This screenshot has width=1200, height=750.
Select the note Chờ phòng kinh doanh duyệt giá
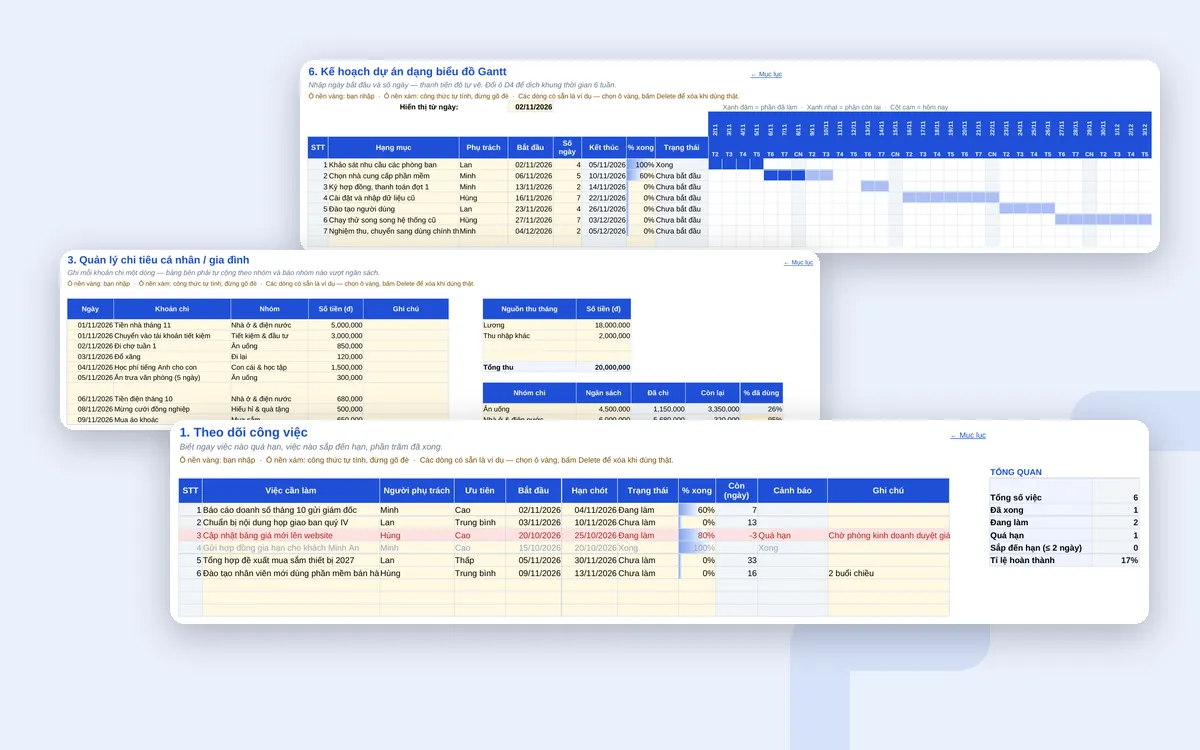click(888, 535)
